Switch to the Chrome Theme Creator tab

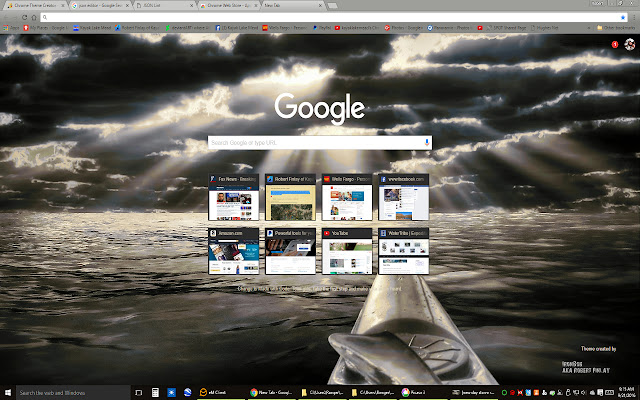[35, 5]
